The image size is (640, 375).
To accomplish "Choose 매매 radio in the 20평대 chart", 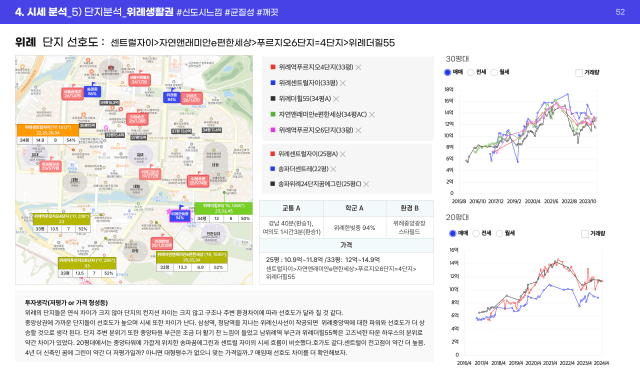I will click(x=452, y=233).
